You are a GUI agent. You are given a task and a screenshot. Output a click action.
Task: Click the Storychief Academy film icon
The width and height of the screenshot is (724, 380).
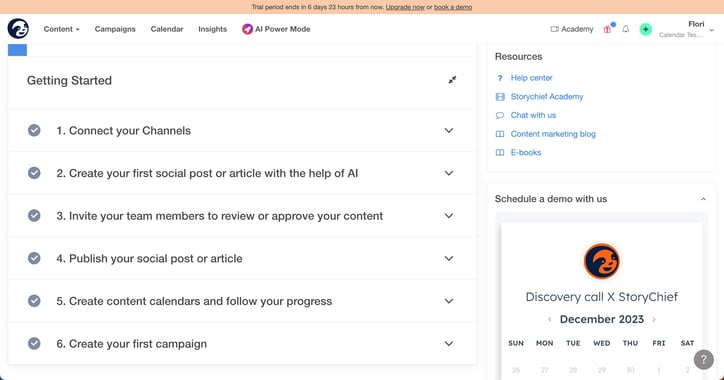click(x=500, y=97)
